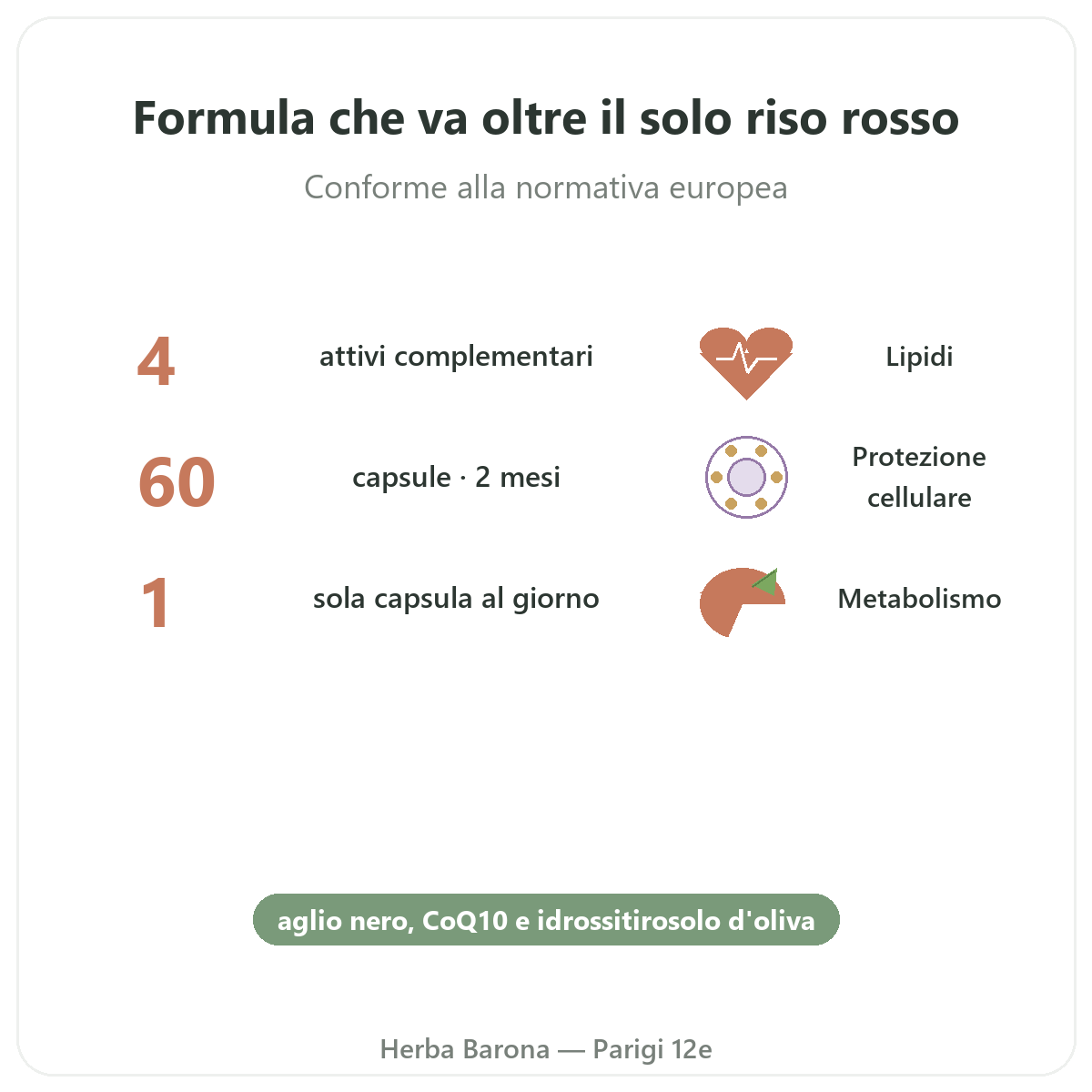The height and width of the screenshot is (1092, 1092).
Task: Click the headline Formula che va oltre
Action: 546,118
